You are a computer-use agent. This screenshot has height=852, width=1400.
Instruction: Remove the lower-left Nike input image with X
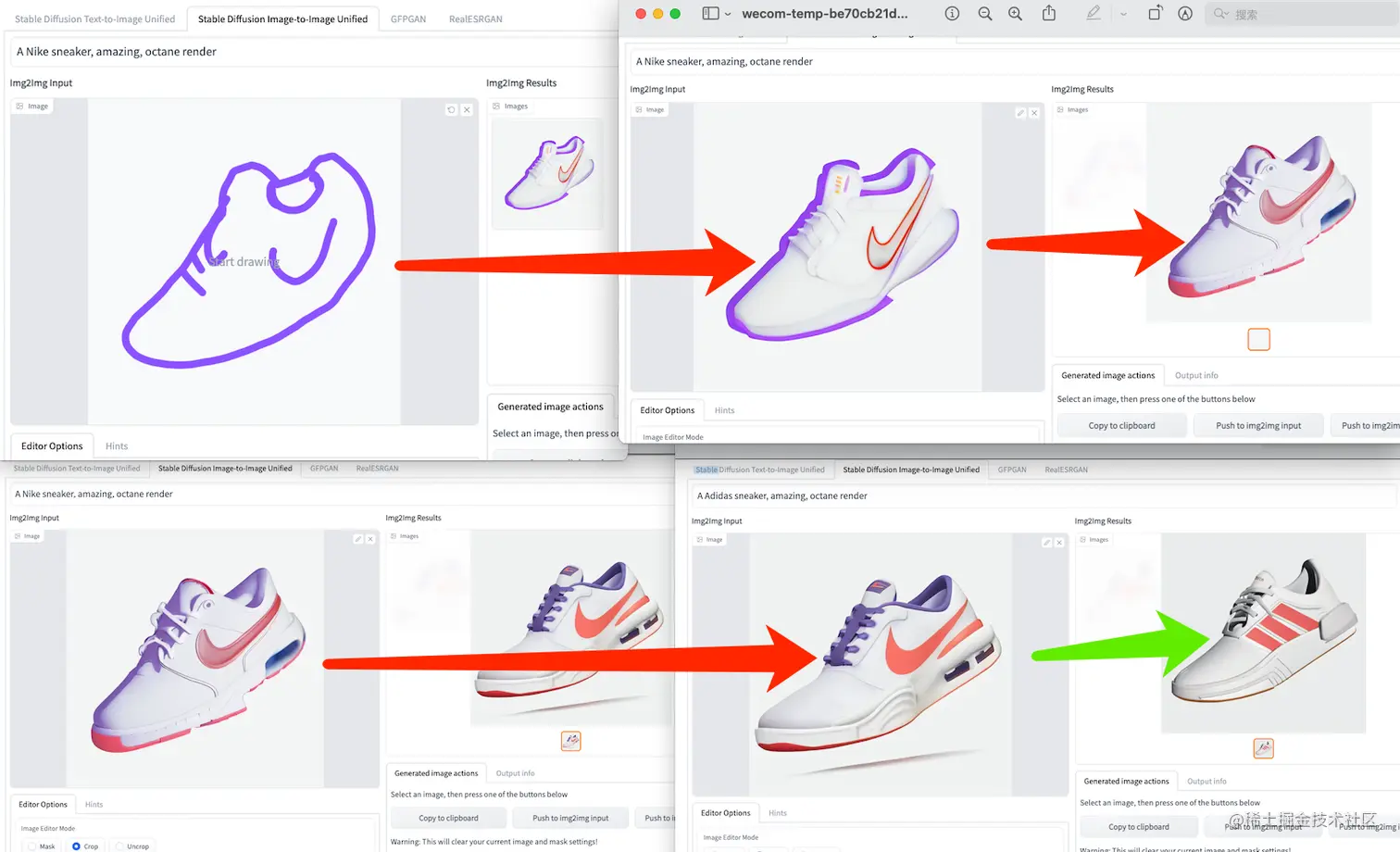370,539
